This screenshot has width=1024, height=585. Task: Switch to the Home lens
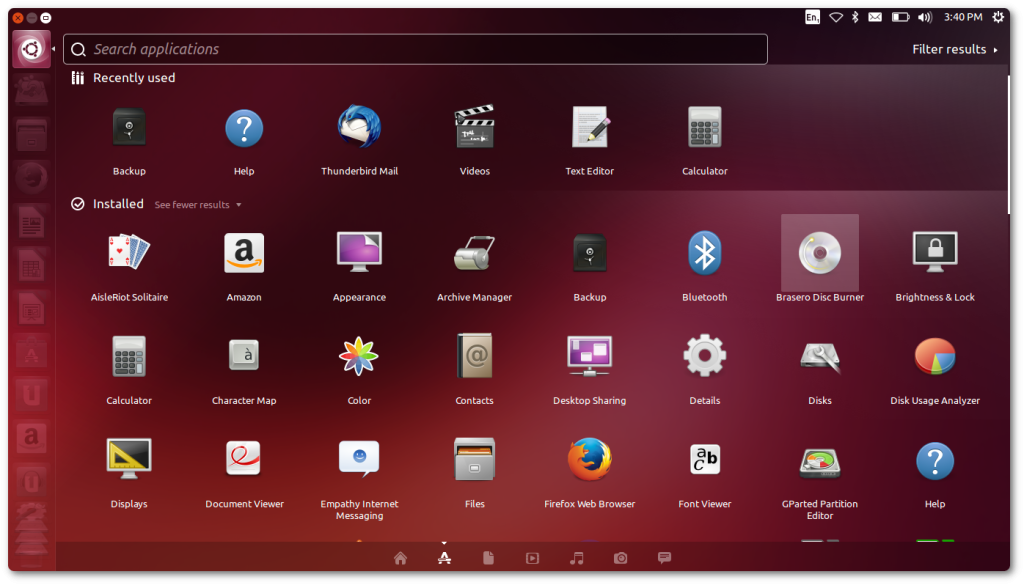click(400, 558)
